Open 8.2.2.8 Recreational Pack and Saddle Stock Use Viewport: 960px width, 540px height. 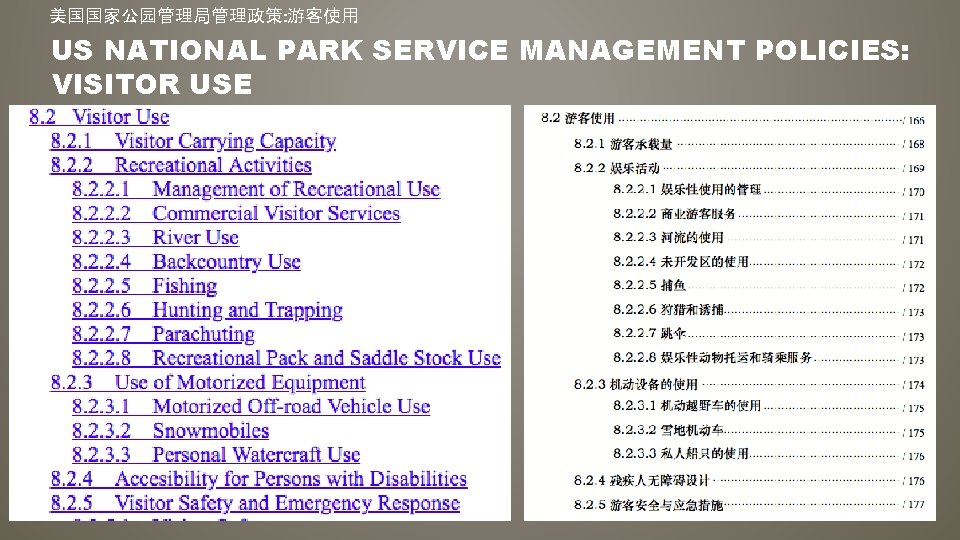286,358
